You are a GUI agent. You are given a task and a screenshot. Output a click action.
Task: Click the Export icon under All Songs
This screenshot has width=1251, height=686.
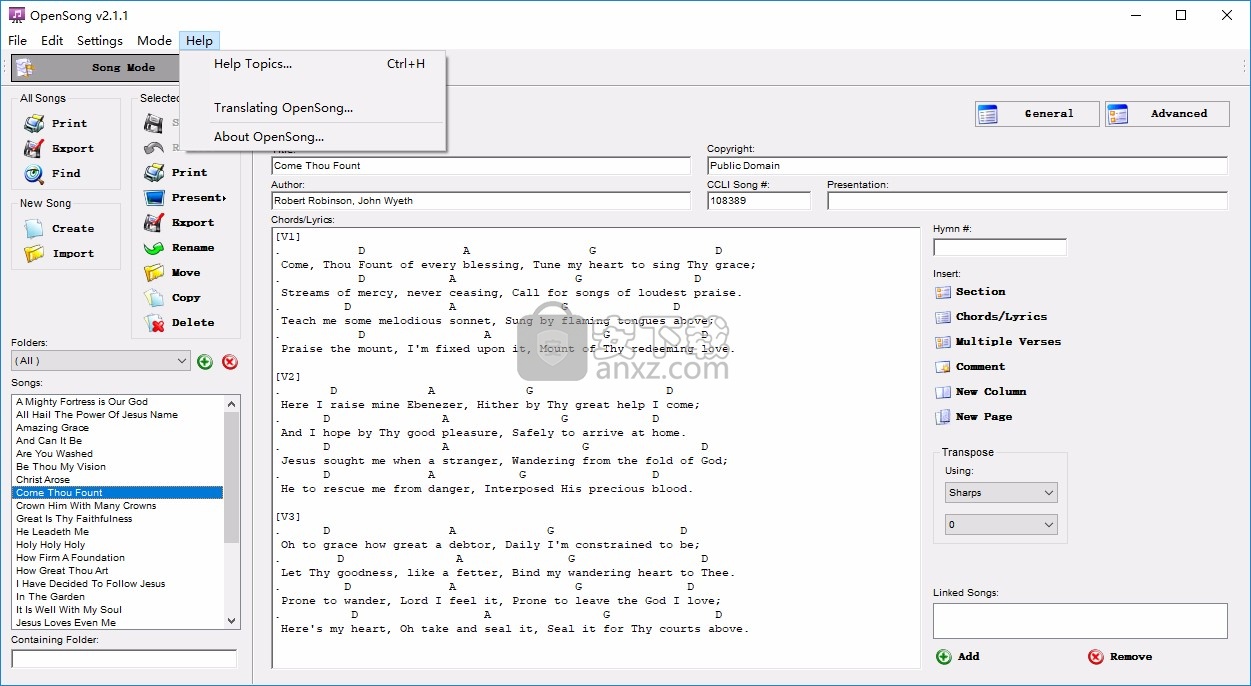point(34,148)
